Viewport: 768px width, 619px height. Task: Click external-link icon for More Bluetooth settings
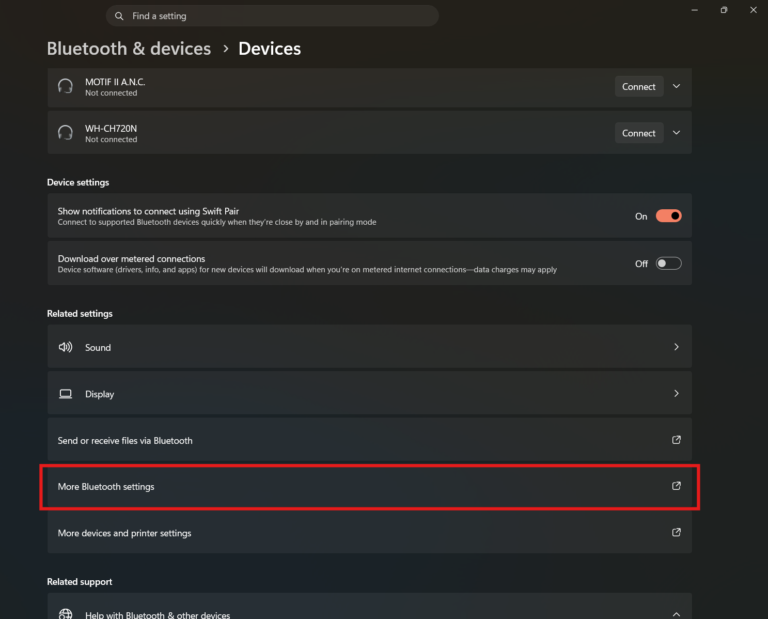676,486
